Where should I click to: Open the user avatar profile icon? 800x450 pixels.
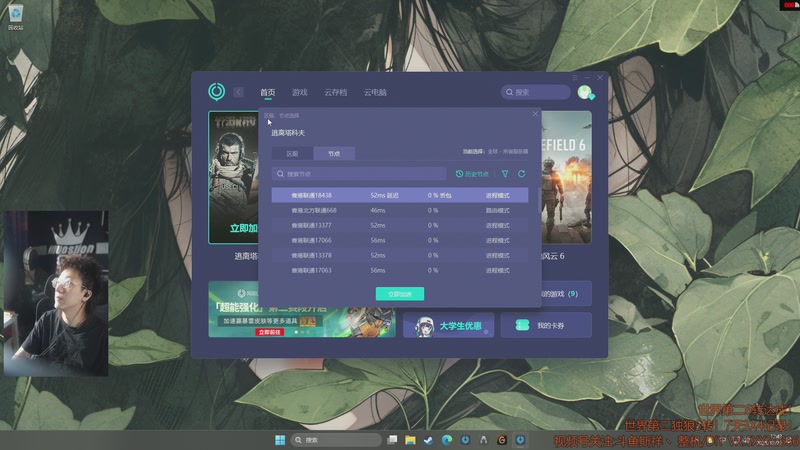[585, 92]
